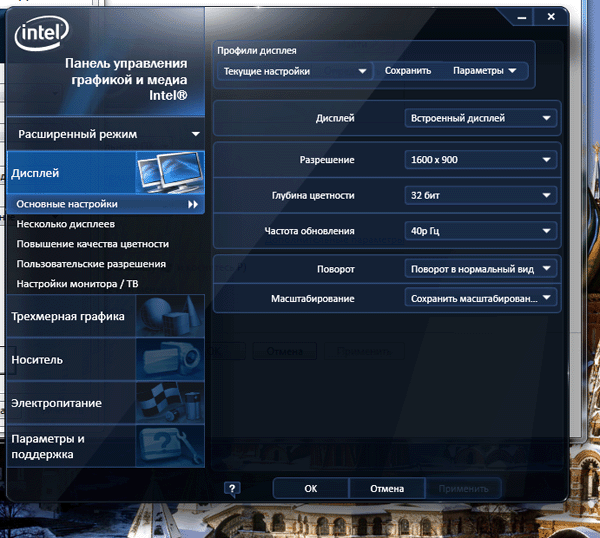Click the double arrow beside Основные настройки
600x538 pixels.
point(193,204)
